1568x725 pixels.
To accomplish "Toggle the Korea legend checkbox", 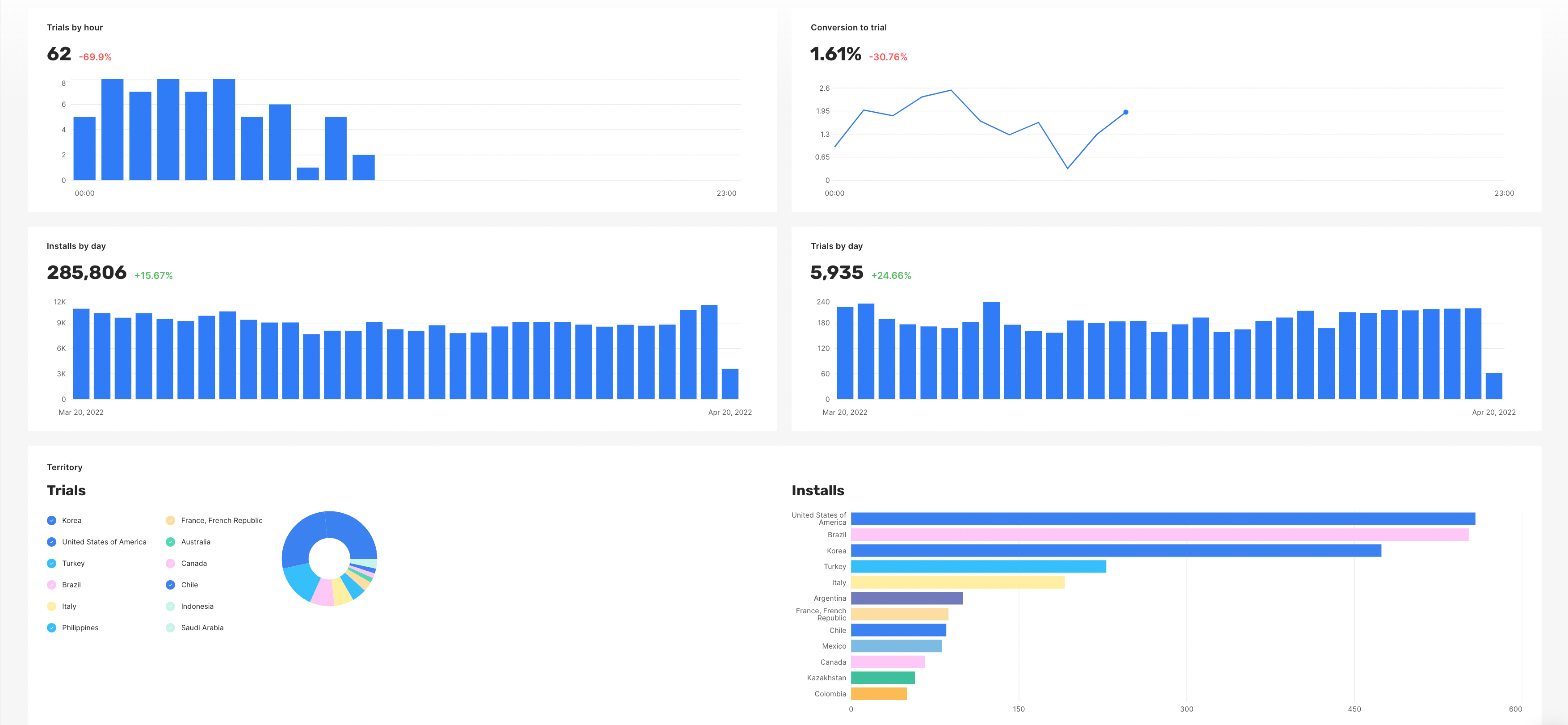I will point(52,520).
